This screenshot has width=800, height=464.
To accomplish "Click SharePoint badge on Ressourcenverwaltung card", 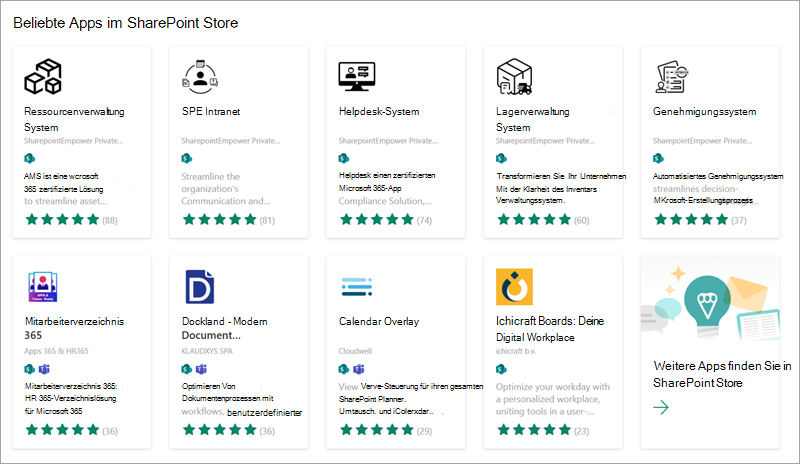I will click(x=30, y=158).
